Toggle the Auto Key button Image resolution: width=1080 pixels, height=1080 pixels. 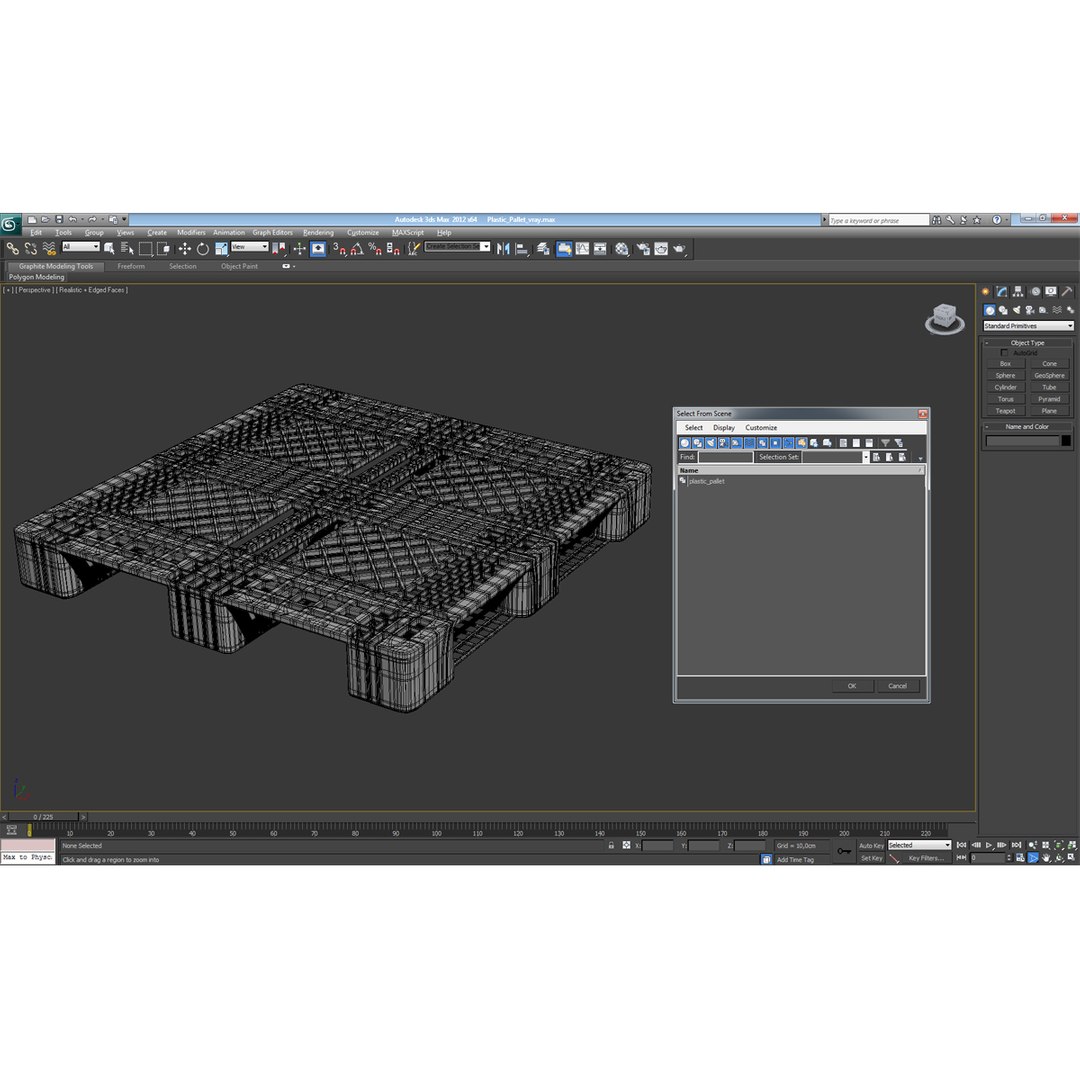click(871, 845)
